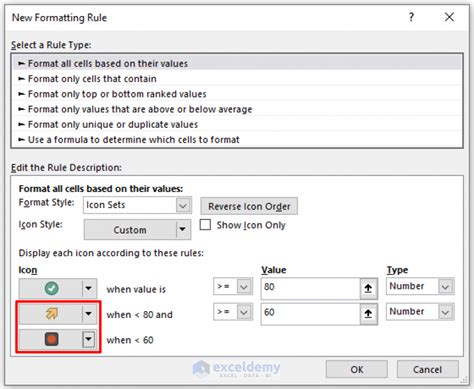
Task: Select 'Format only top or bottom ranked values'
Action: [237, 94]
